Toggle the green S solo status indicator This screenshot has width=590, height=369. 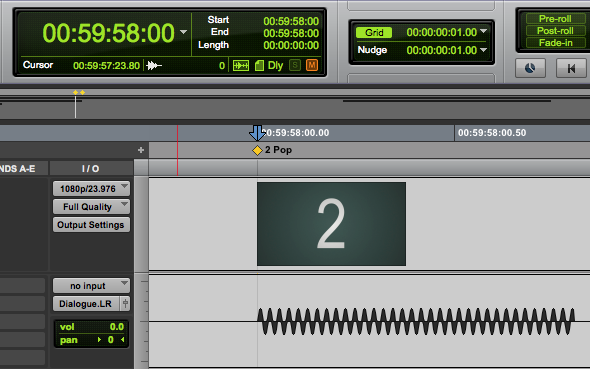295,65
